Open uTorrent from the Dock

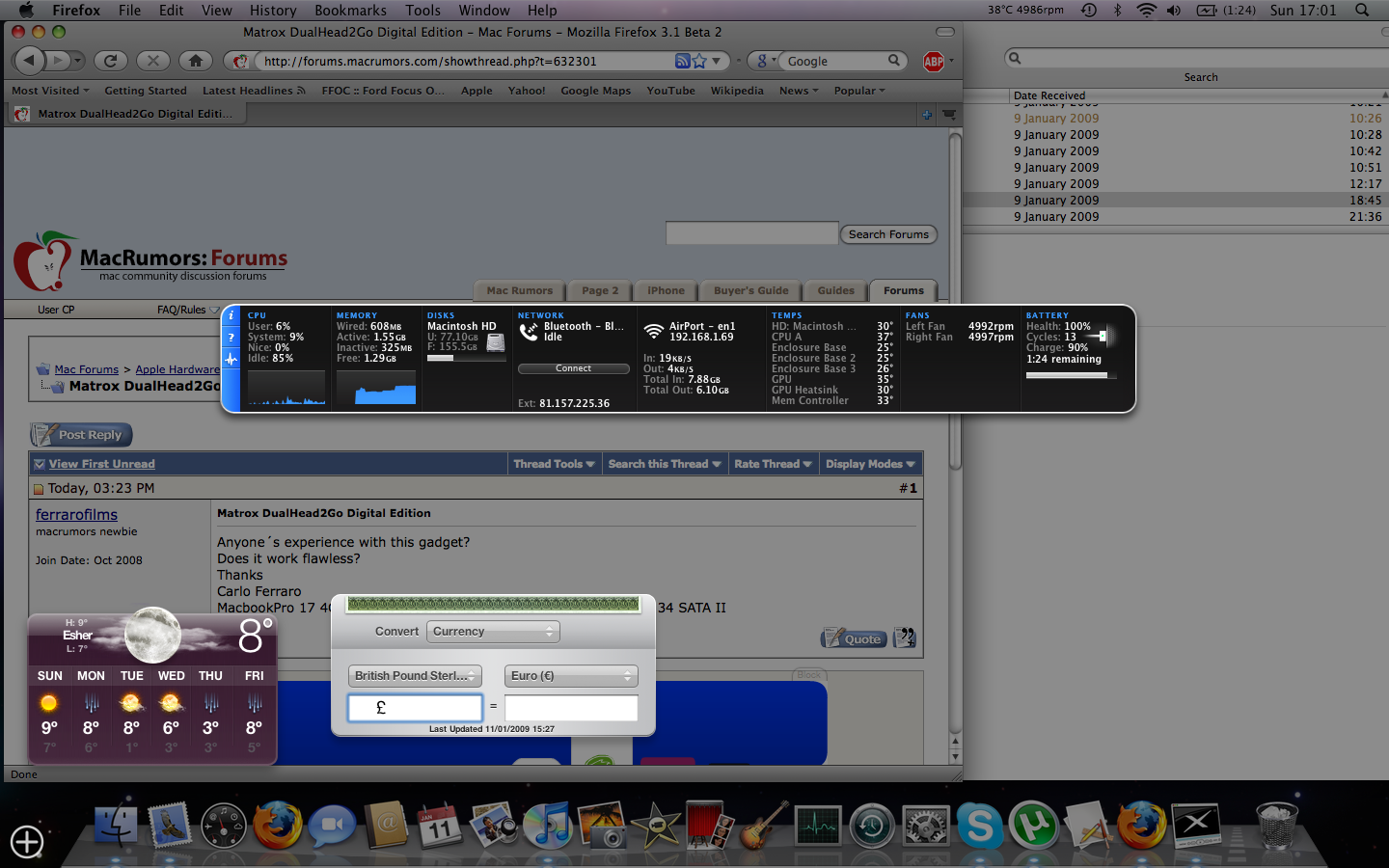1034,827
